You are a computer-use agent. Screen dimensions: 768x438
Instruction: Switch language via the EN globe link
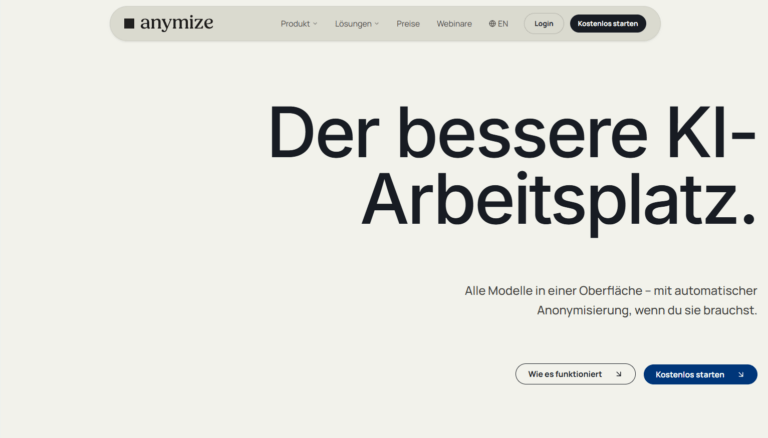(499, 24)
